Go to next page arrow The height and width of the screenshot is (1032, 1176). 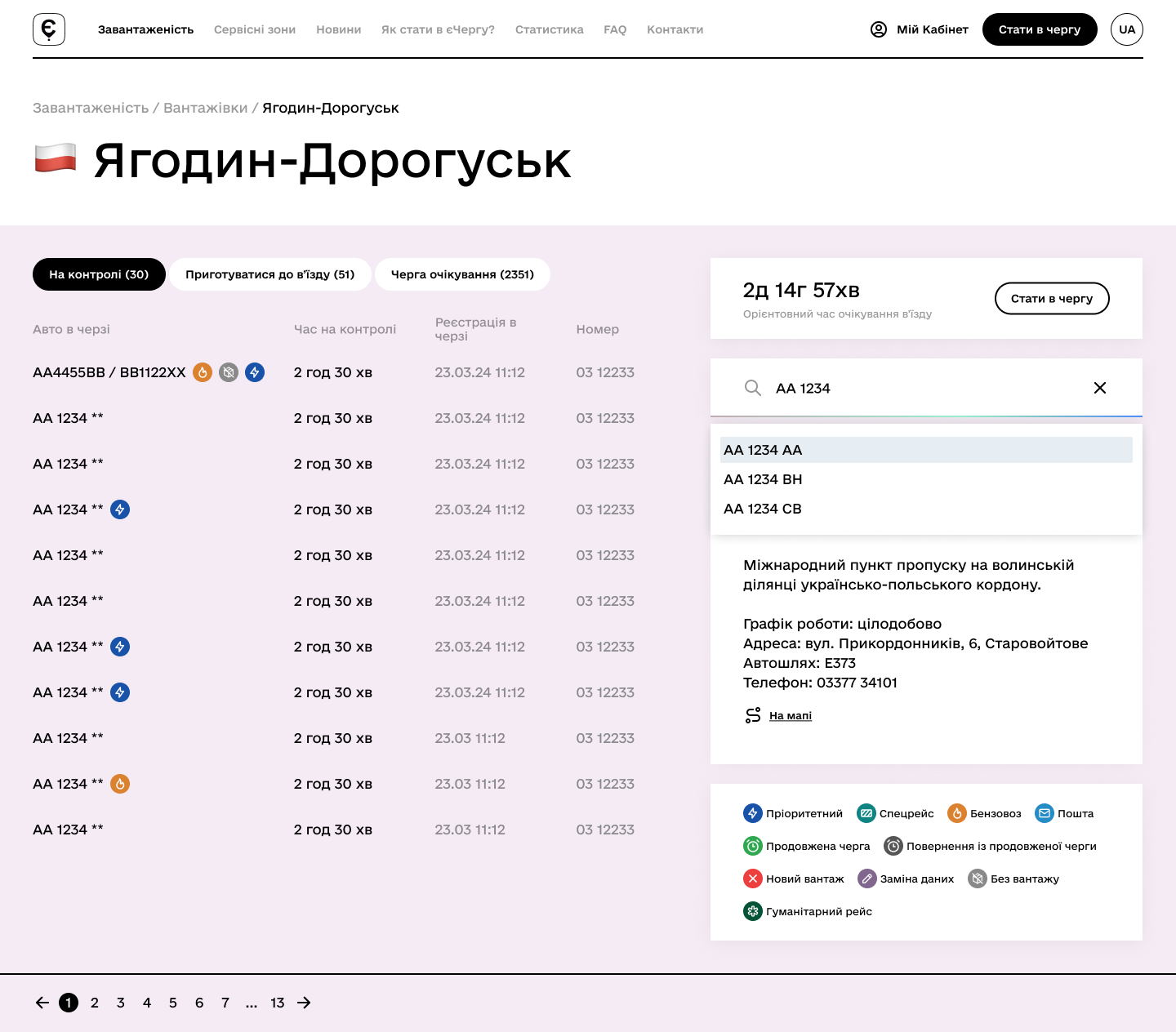pyautogui.click(x=304, y=1003)
